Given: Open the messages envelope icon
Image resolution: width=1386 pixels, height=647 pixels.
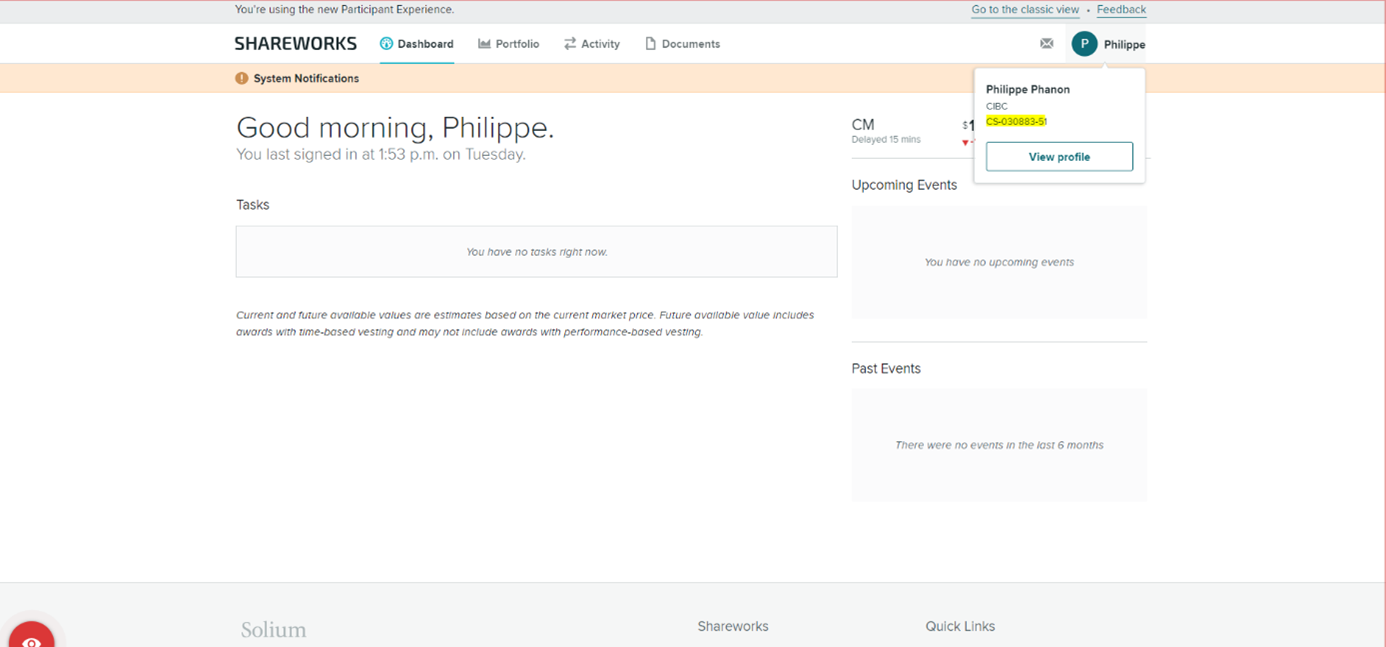Looking at the screenshot, I should (1047, 44).
